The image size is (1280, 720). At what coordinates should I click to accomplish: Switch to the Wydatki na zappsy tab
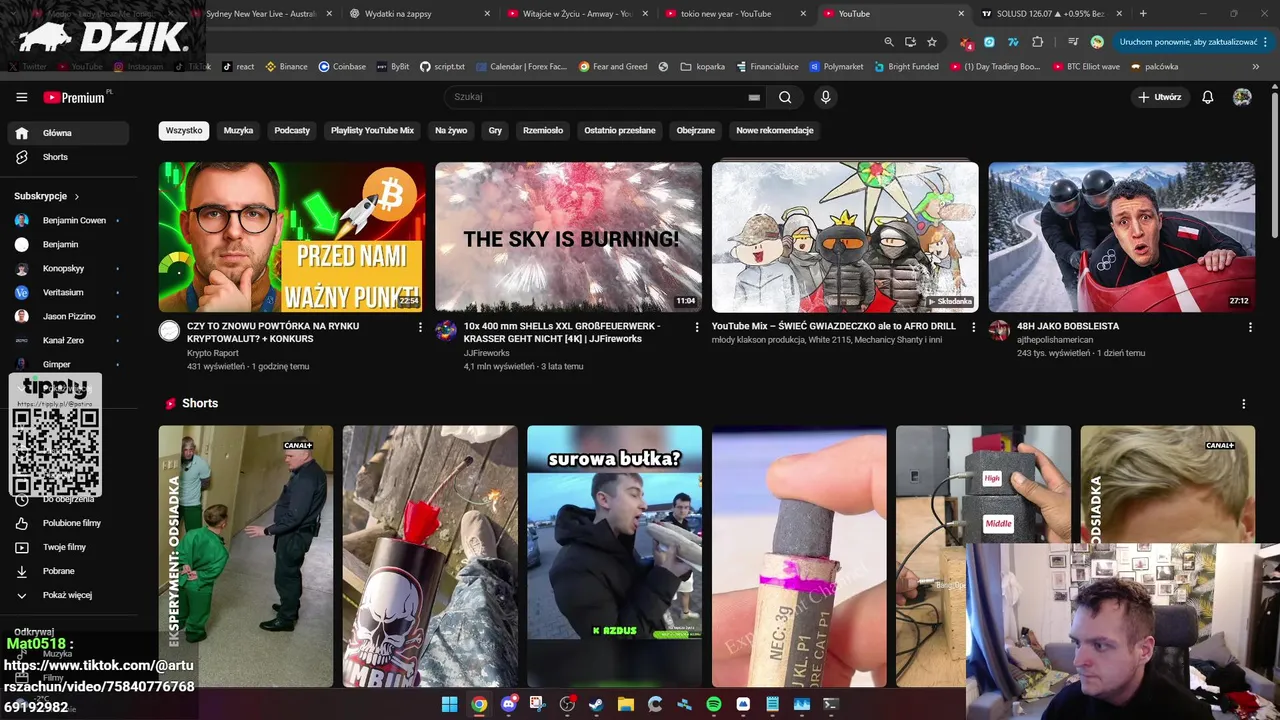click(x=420, y=14)
